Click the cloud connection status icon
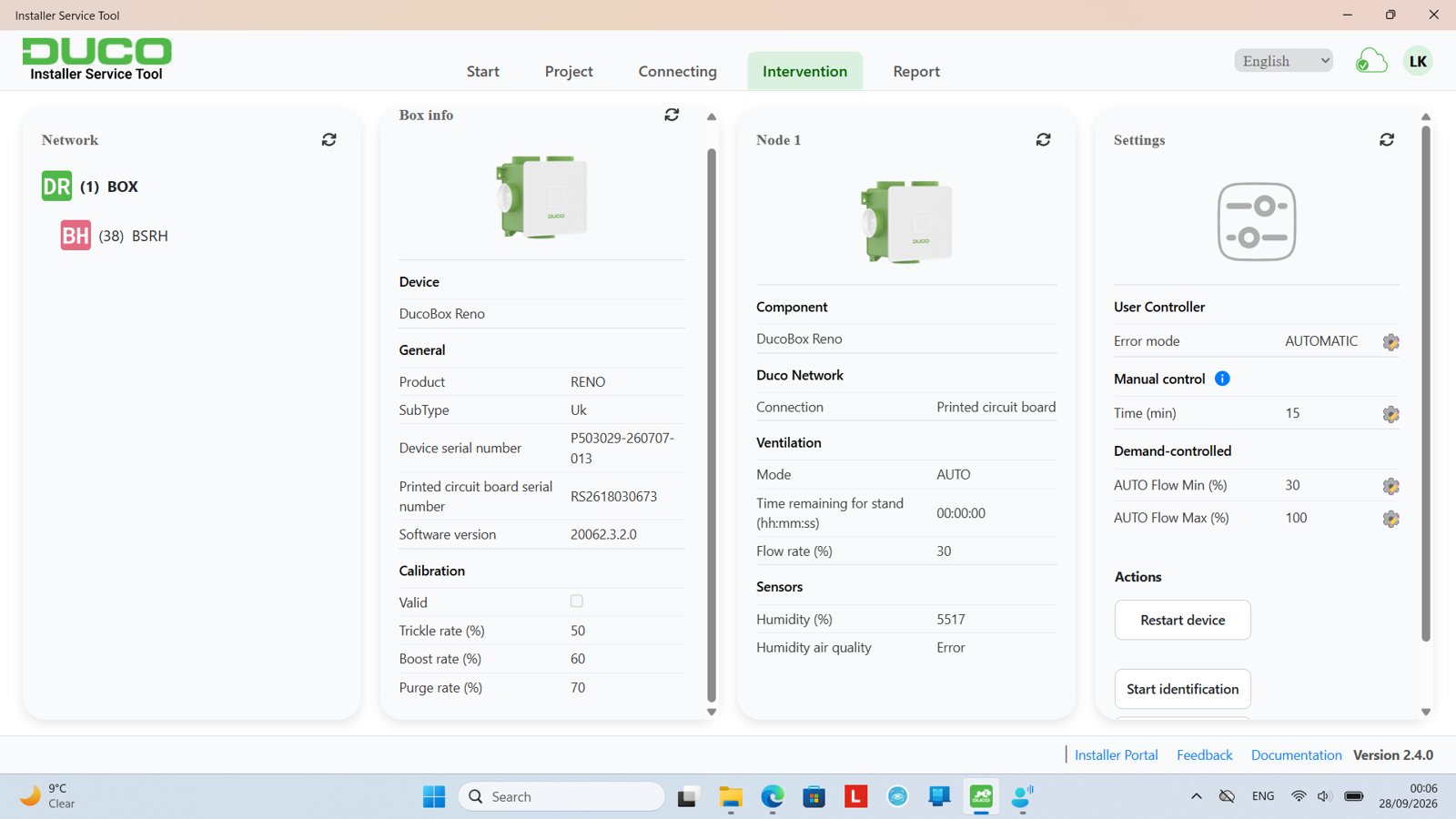 1371,61
